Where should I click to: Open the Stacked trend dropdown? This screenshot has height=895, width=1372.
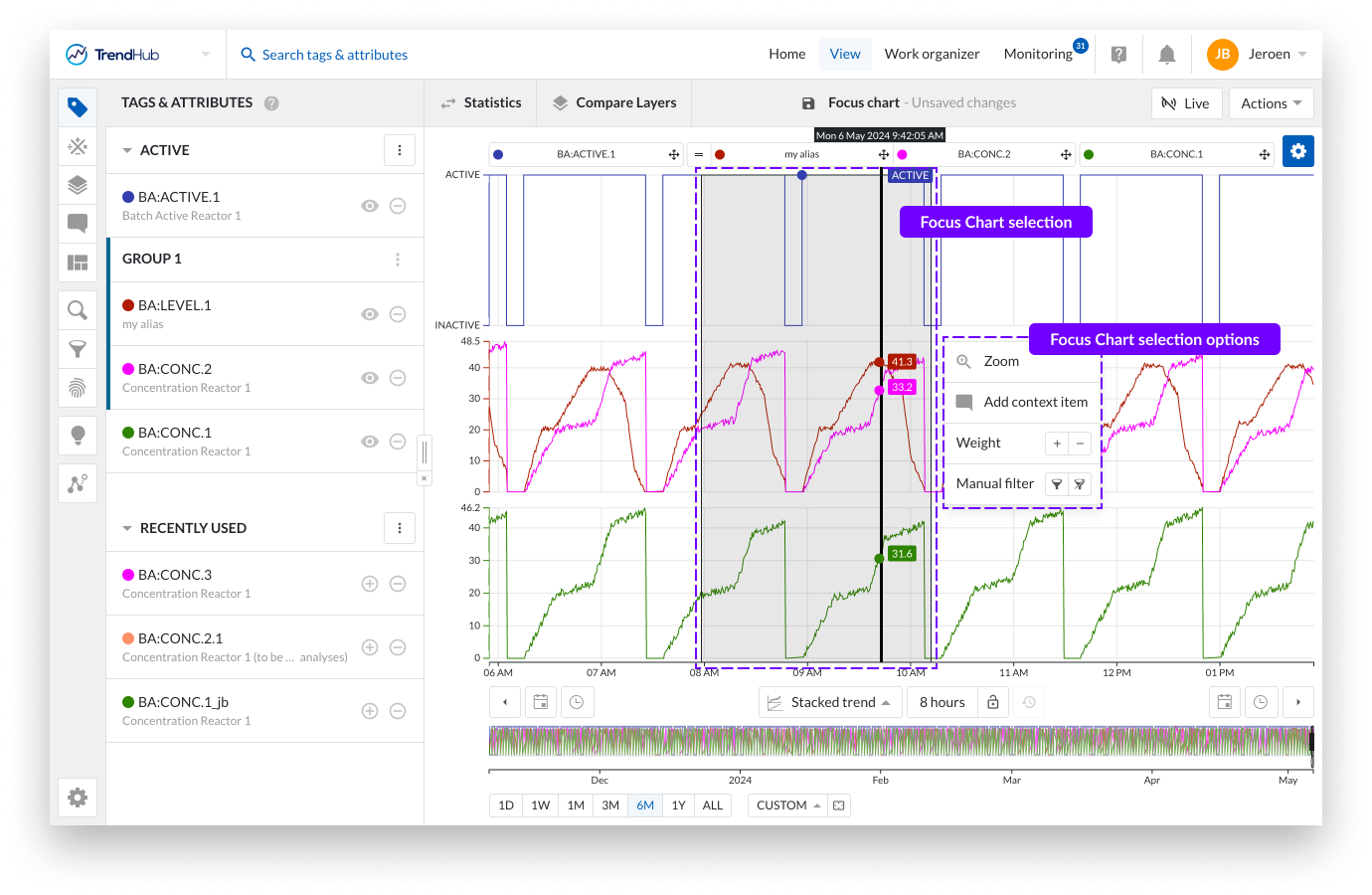click(831, 702)
